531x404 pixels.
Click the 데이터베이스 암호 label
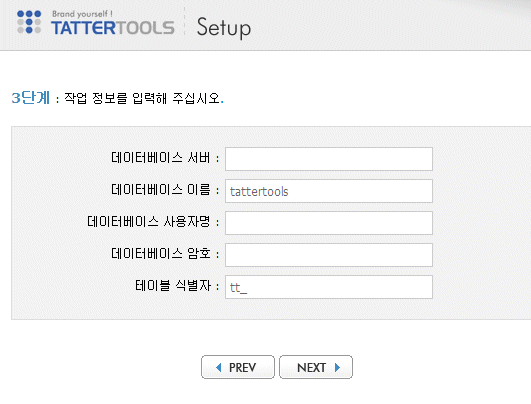tap(161, 254)
